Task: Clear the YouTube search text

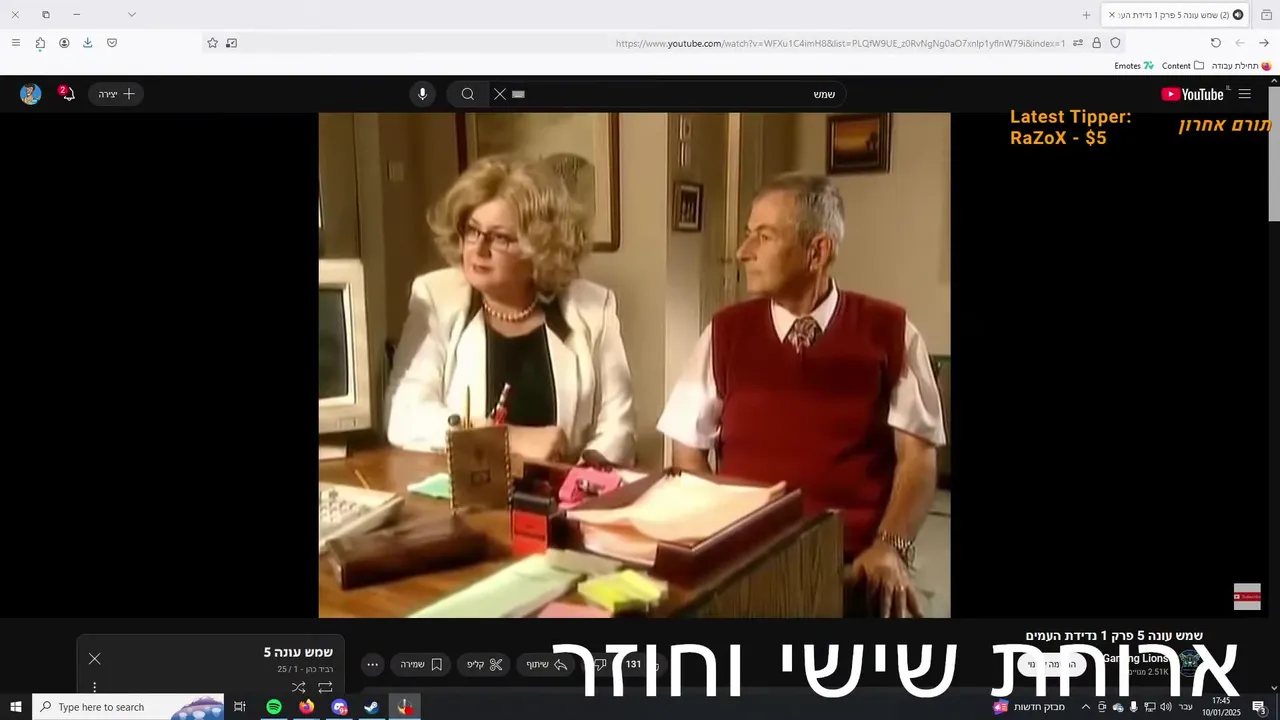Action: [x=500, y=94]
